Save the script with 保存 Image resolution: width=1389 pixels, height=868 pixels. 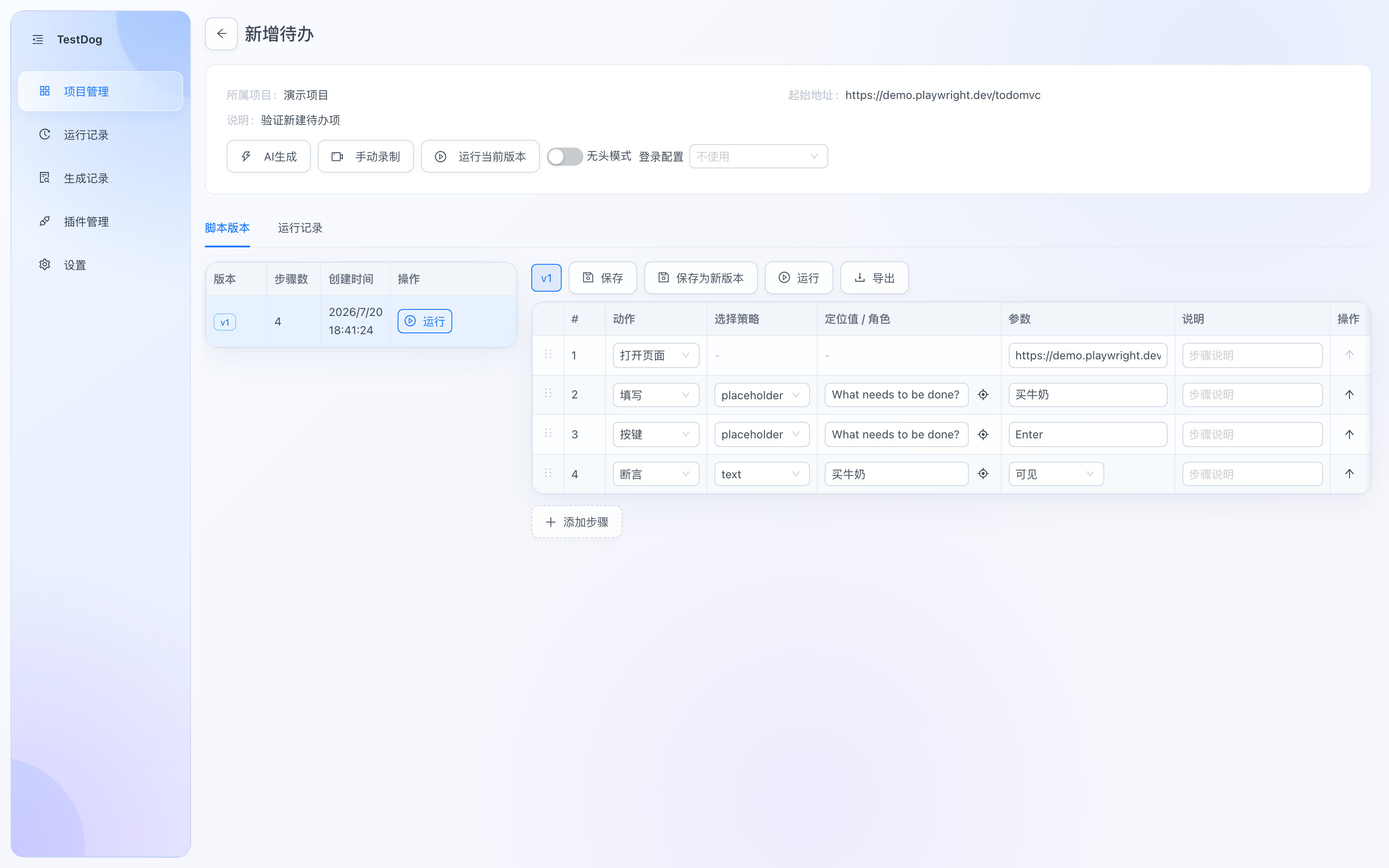click(x=602, y=278)
